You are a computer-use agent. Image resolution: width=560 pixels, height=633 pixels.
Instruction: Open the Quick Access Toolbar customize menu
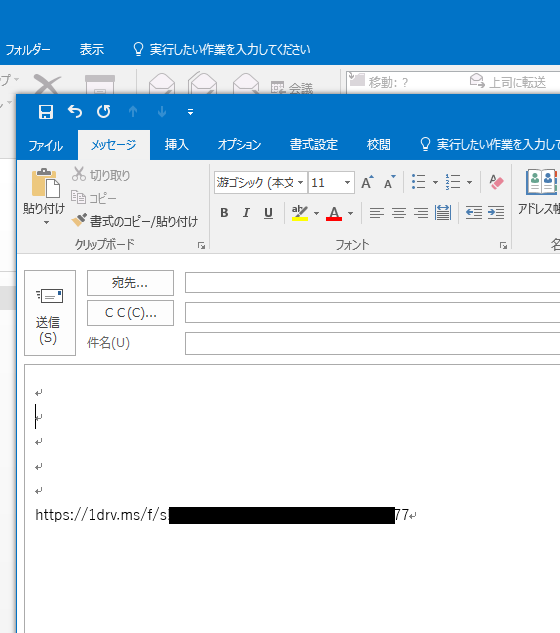pyautogui.click(x=191, y=112)
